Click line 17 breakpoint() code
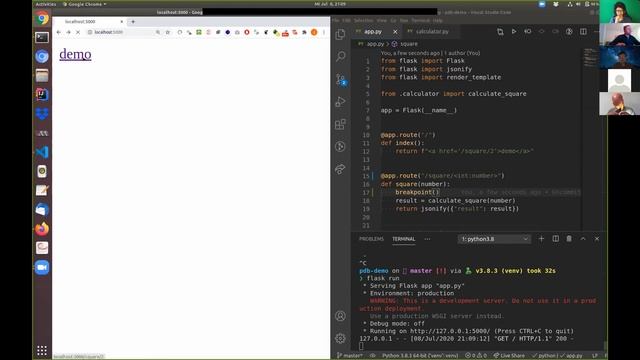This screenshot has height=360, width=640. click(x=417, y=192)
